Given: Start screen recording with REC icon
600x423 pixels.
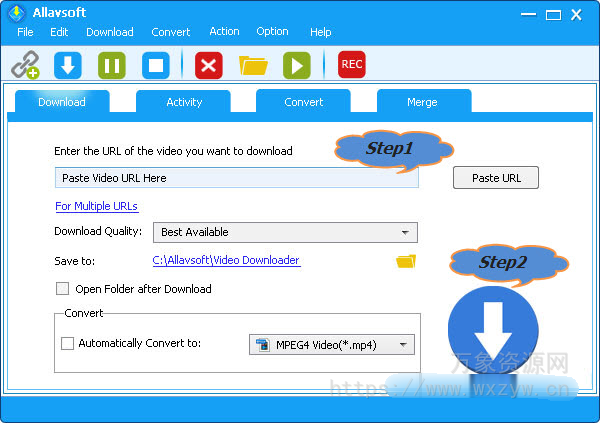Looking at the screenshot, I should point(352,64).
